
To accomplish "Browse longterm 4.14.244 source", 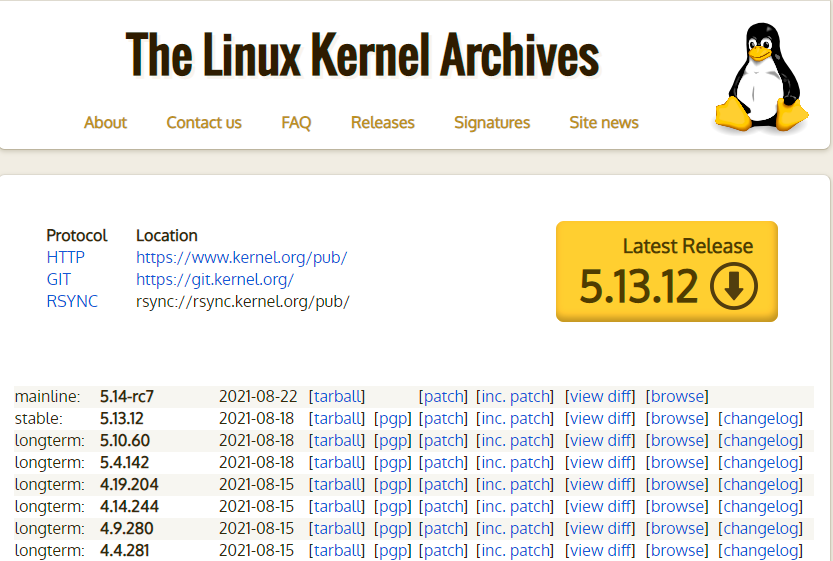I will pyautogui.click(x=677, y=507).
